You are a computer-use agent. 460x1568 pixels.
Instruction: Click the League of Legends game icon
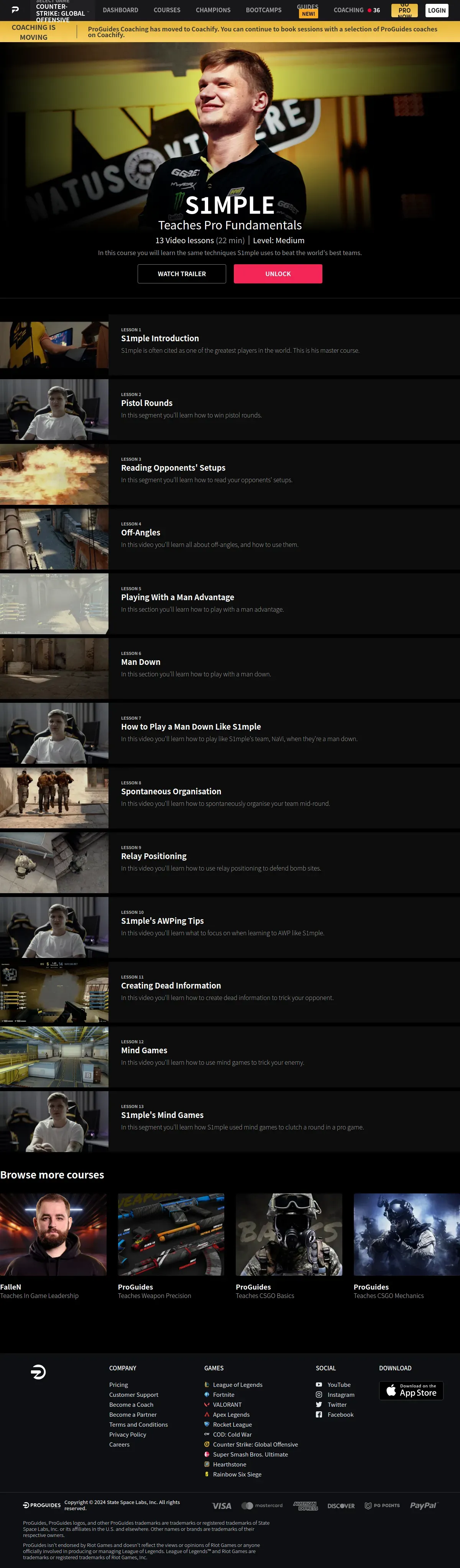click(x=207, y=1385)
